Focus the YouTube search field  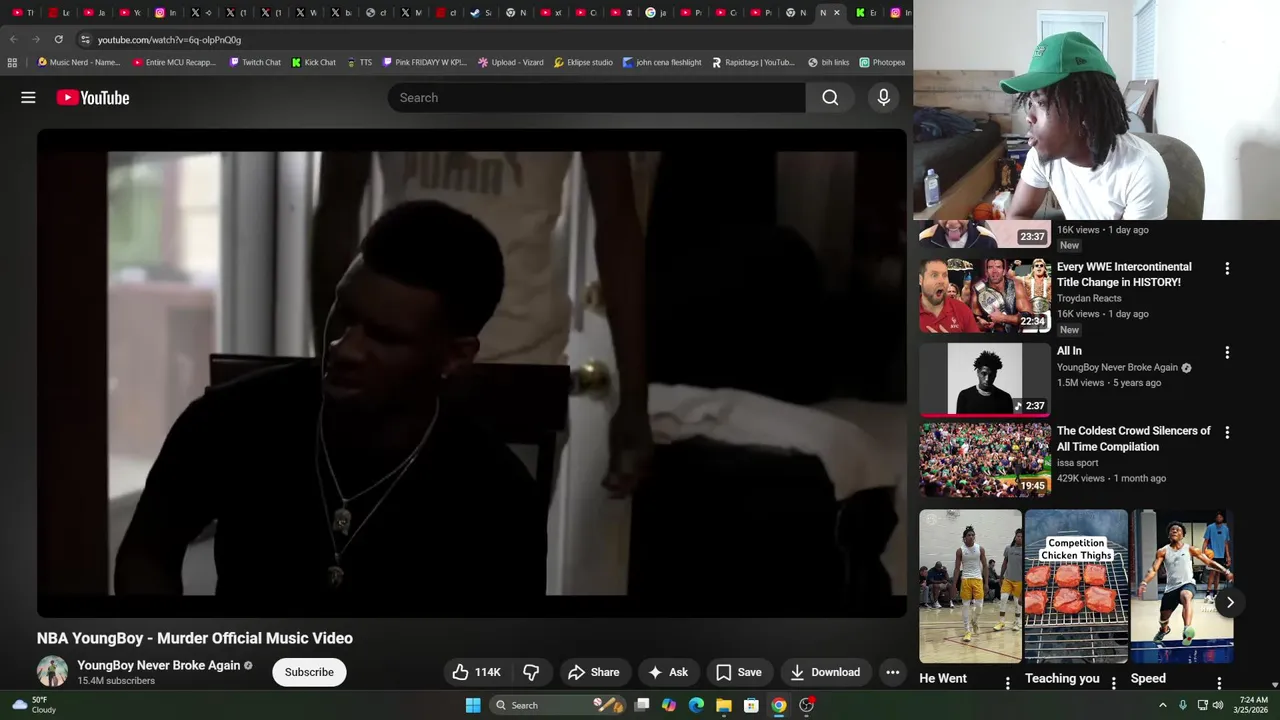pyautogui.click(x=596, y=97)
